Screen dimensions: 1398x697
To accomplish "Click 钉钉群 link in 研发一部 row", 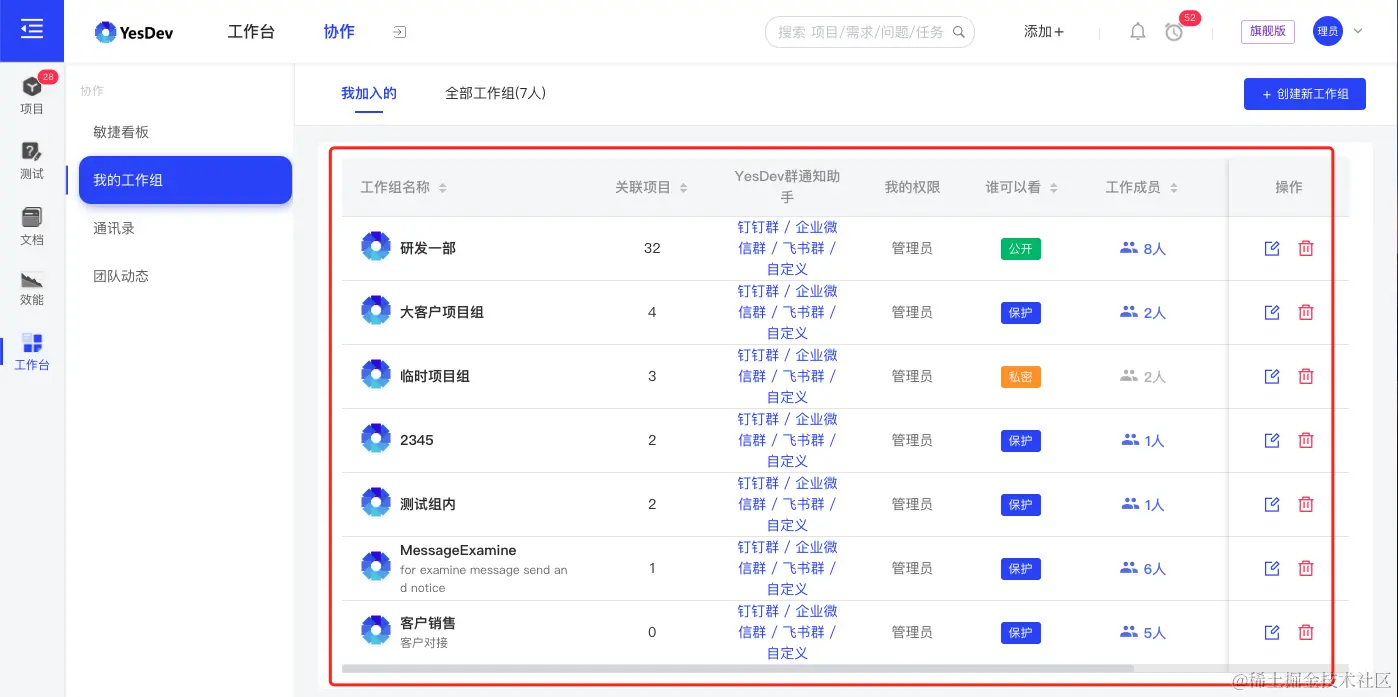I will pyautogui.click(x=758, y=227).
